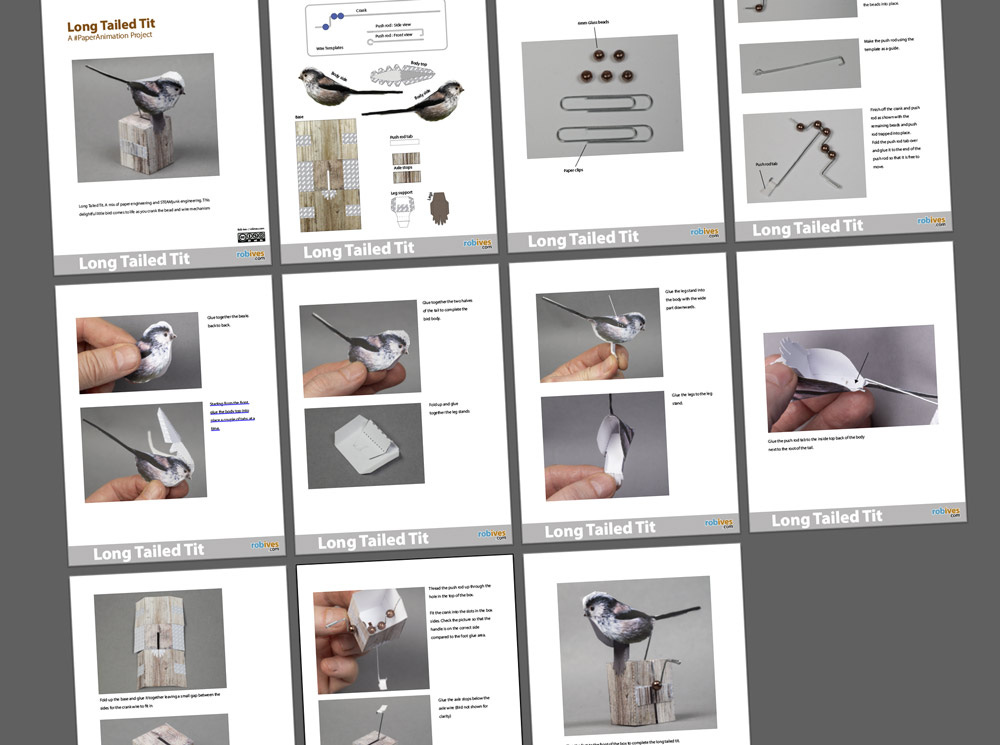
Task: Select the brown bird legs cut-out part
Action: pyautogui.click(x=439, y=209)
